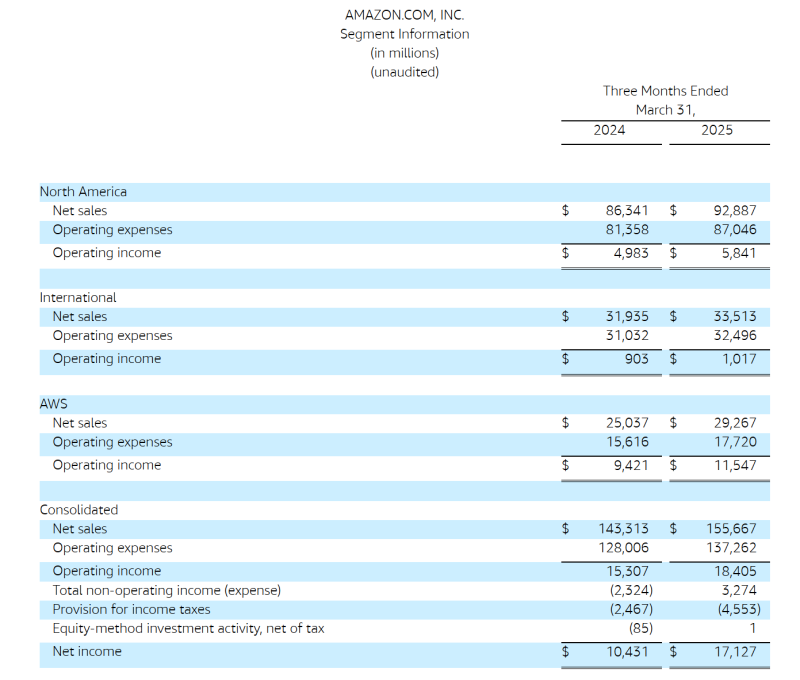This screenshot has height=680, width=800.
Task: Click Consolidated 2024 net sales 143,313
Action: (x=624, y=529)
